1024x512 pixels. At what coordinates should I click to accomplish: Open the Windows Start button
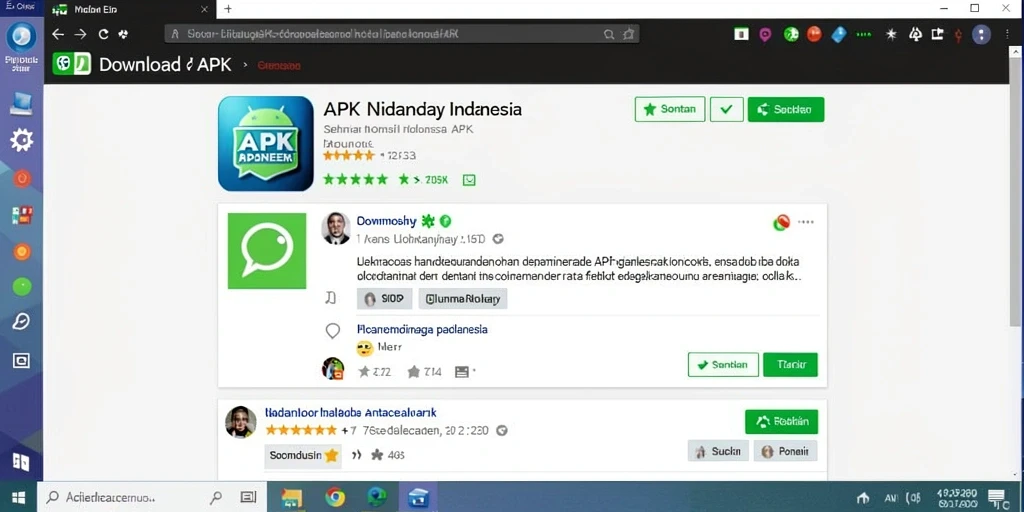click(18, 498)
